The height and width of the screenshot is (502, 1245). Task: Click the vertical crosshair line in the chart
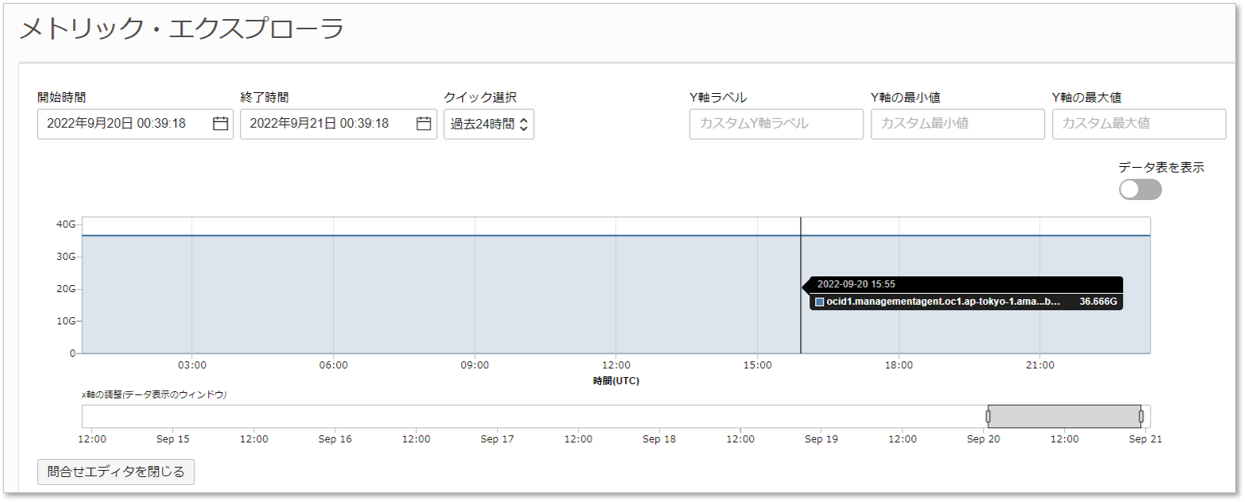click(x=801, y=250)
